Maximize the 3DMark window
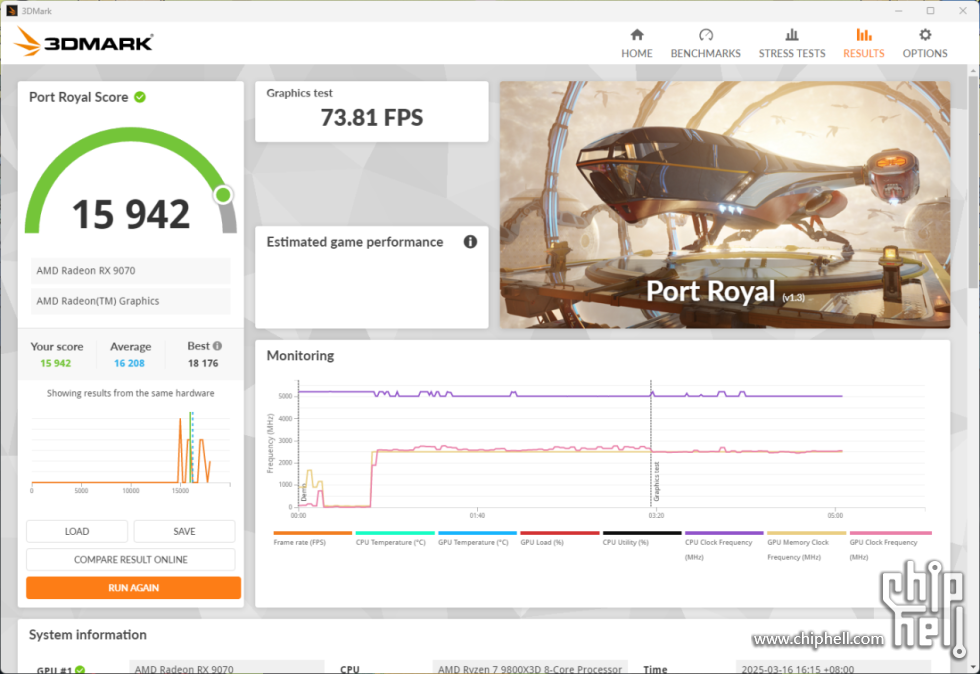This screenshot has width=980, height=674. 930,11
